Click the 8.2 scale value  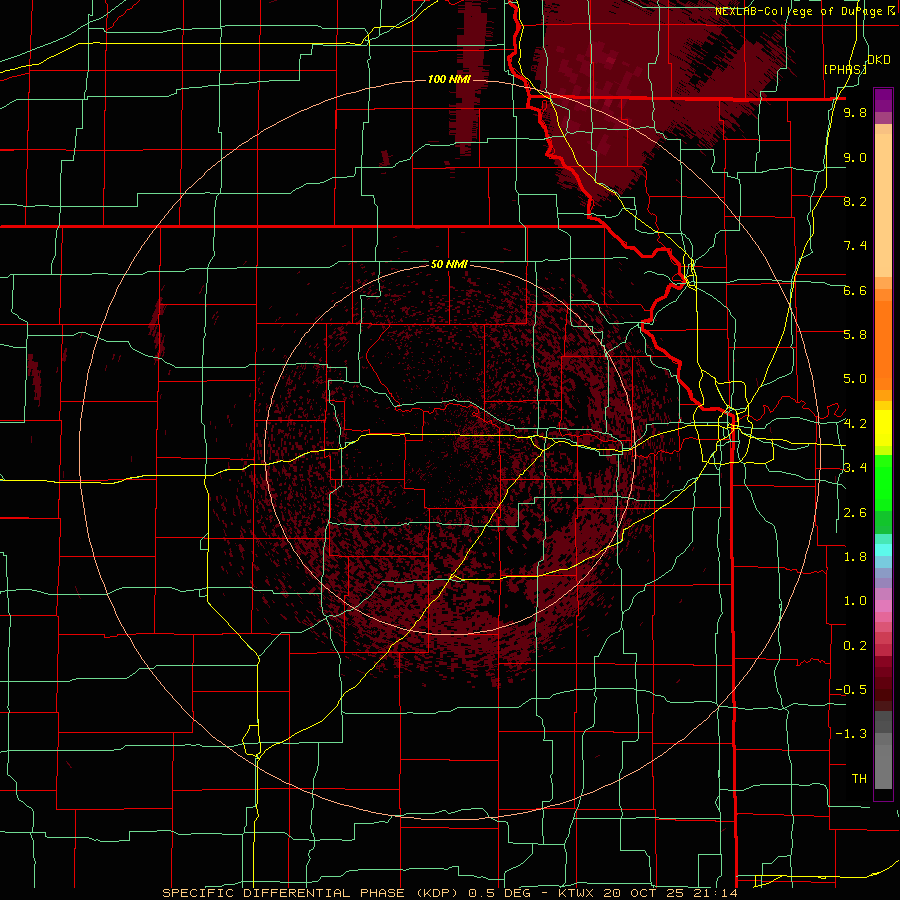pyautogui.click(x=855, y=201)
